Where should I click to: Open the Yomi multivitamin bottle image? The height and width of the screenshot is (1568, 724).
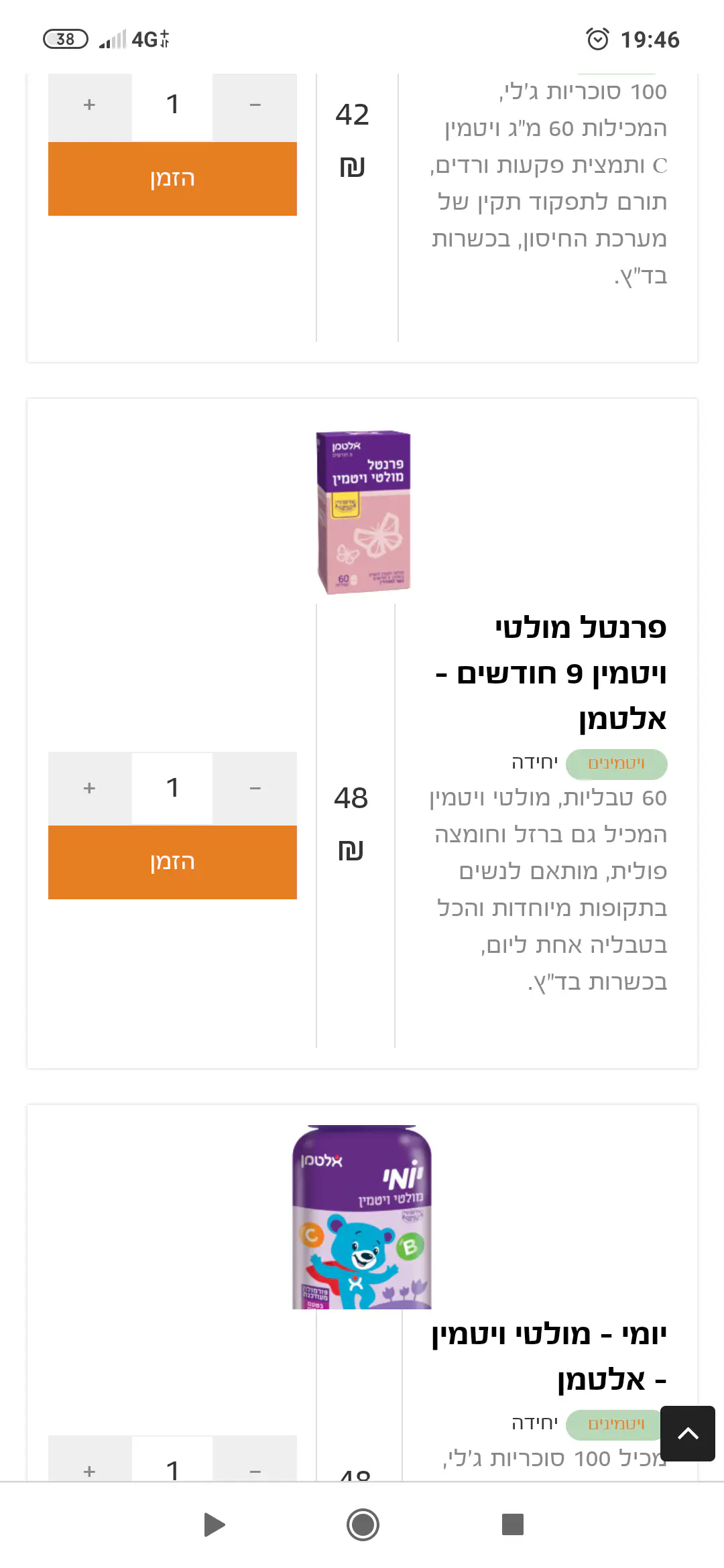tap(362, 1217)
